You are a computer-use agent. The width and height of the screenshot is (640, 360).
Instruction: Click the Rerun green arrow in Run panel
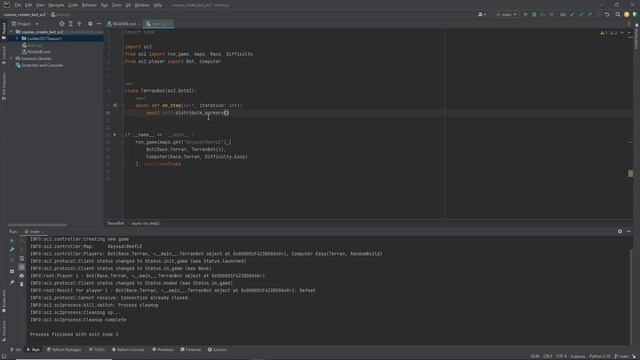click(12, 241)
